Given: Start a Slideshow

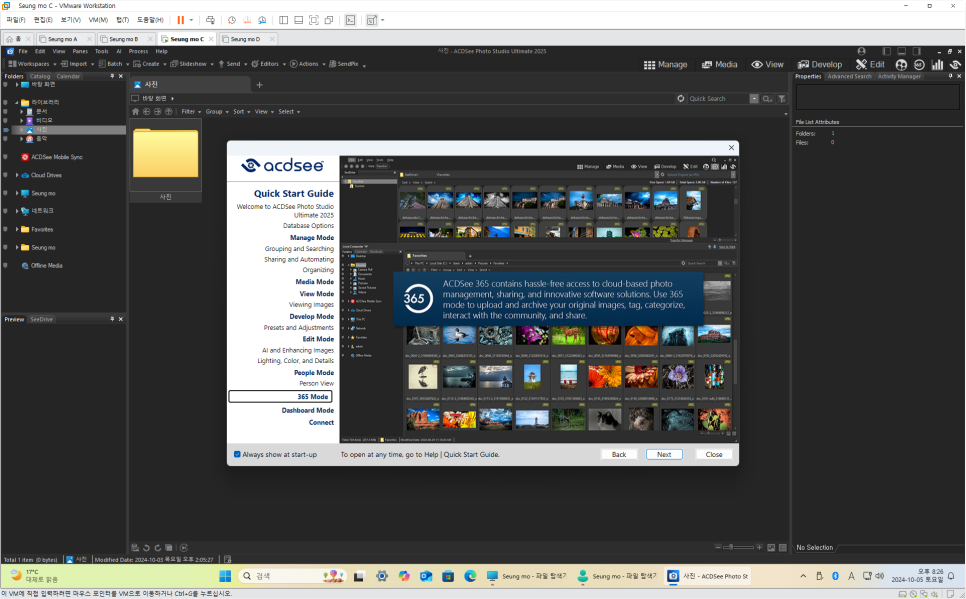Looking at the screenshot, I should click(x=188, y=63).
